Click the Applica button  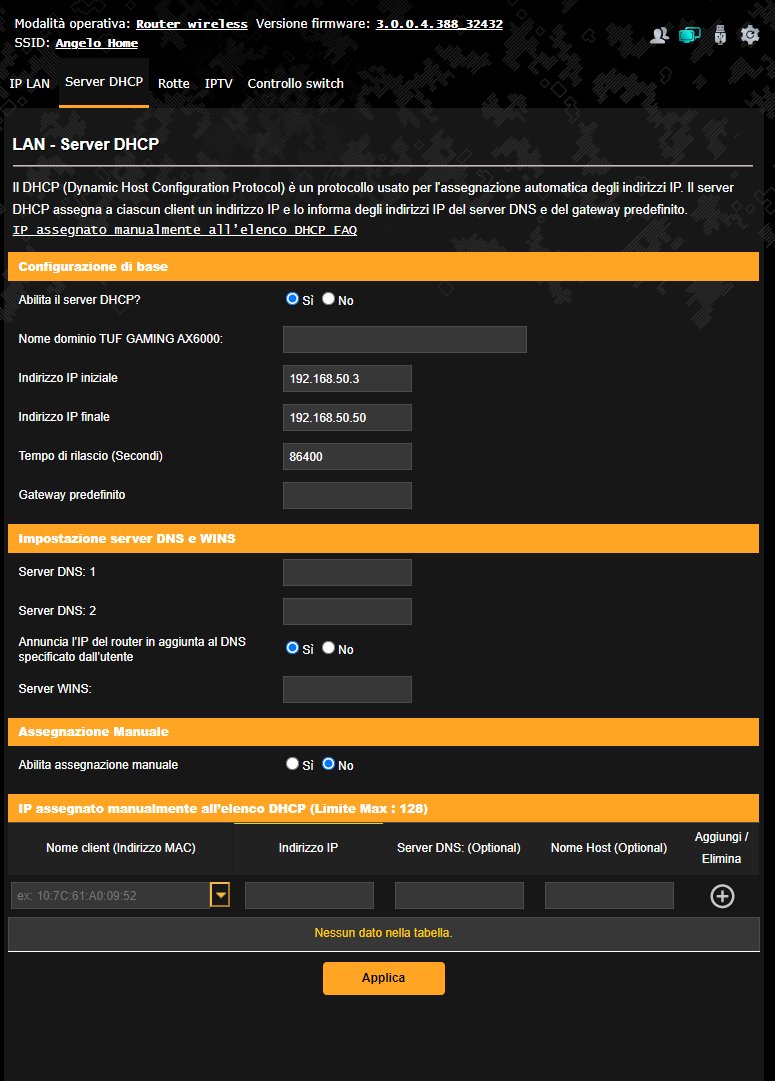383,978
